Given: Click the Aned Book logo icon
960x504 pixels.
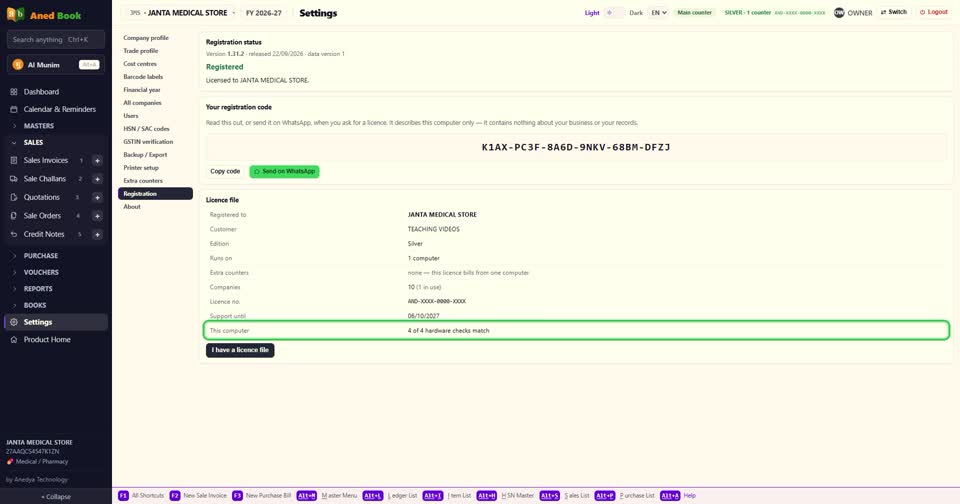Looking at the screenshot, I should [15, 15].
